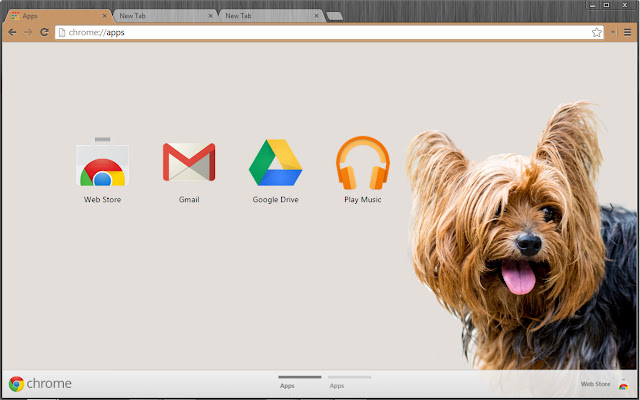Show hidden extensions chevron in toolbar
This screenshot has height=400, width=640.
[613, 32]
